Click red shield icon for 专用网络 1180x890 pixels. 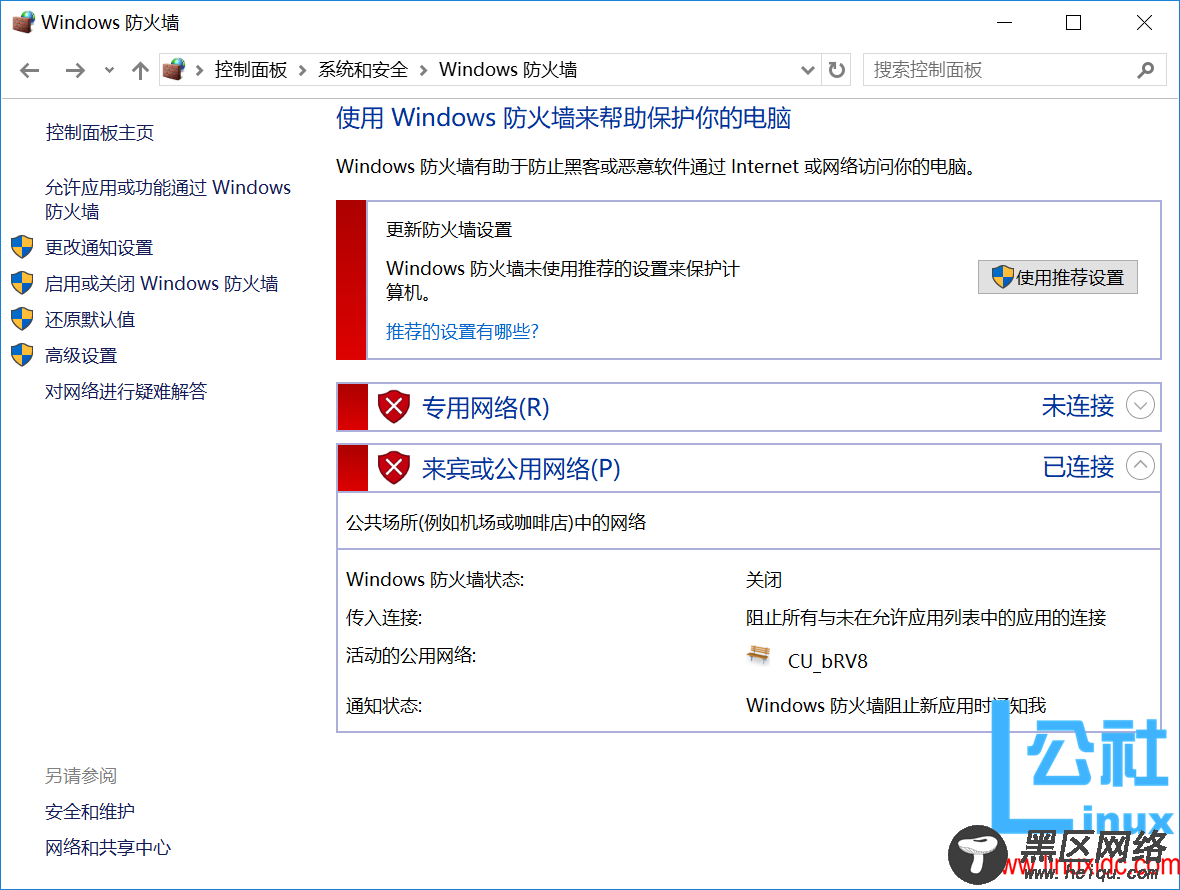click(394, 407)
